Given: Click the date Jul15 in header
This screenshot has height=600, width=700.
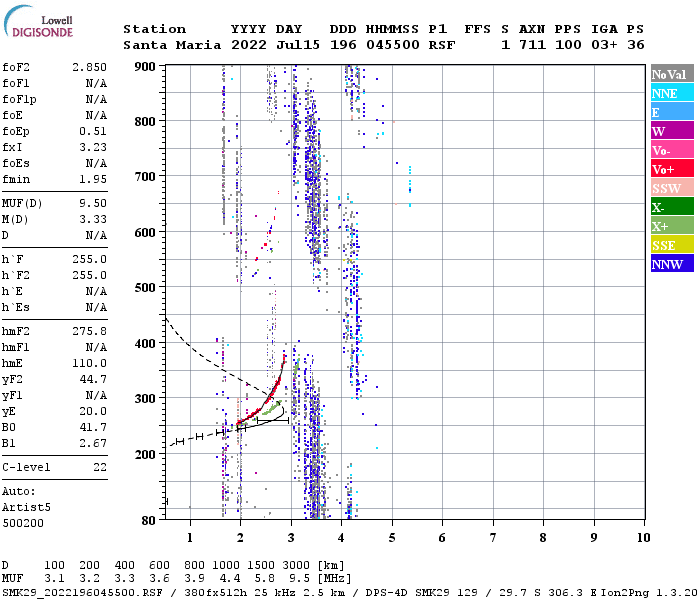Looking at the screenshot, I should pyautogui.click(x=298, y=45).
